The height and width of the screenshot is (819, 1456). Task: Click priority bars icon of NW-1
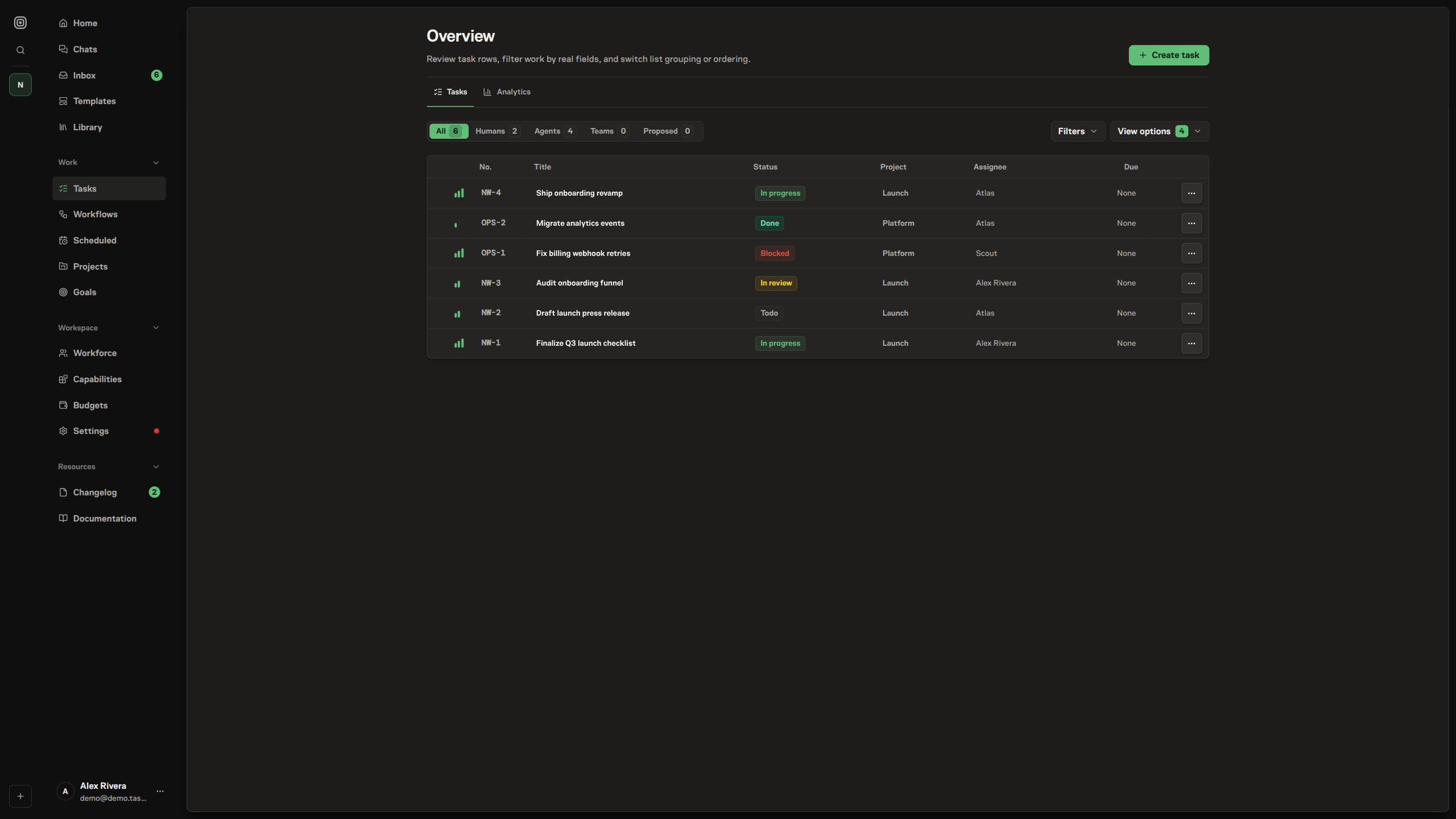click(459, 344)
